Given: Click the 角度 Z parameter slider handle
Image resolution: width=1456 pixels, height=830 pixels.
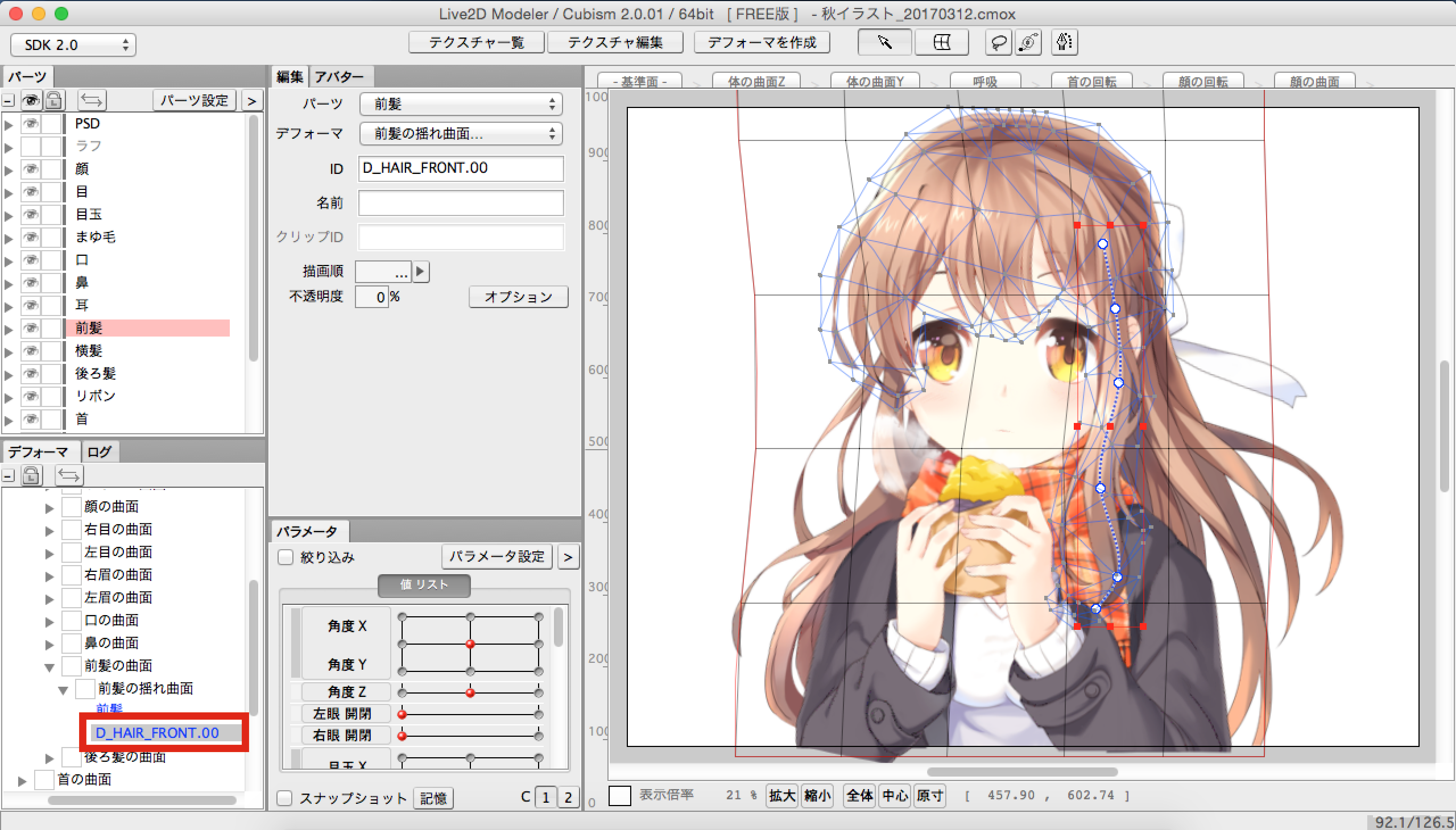Looking at the screenshot, I should 470,692.
